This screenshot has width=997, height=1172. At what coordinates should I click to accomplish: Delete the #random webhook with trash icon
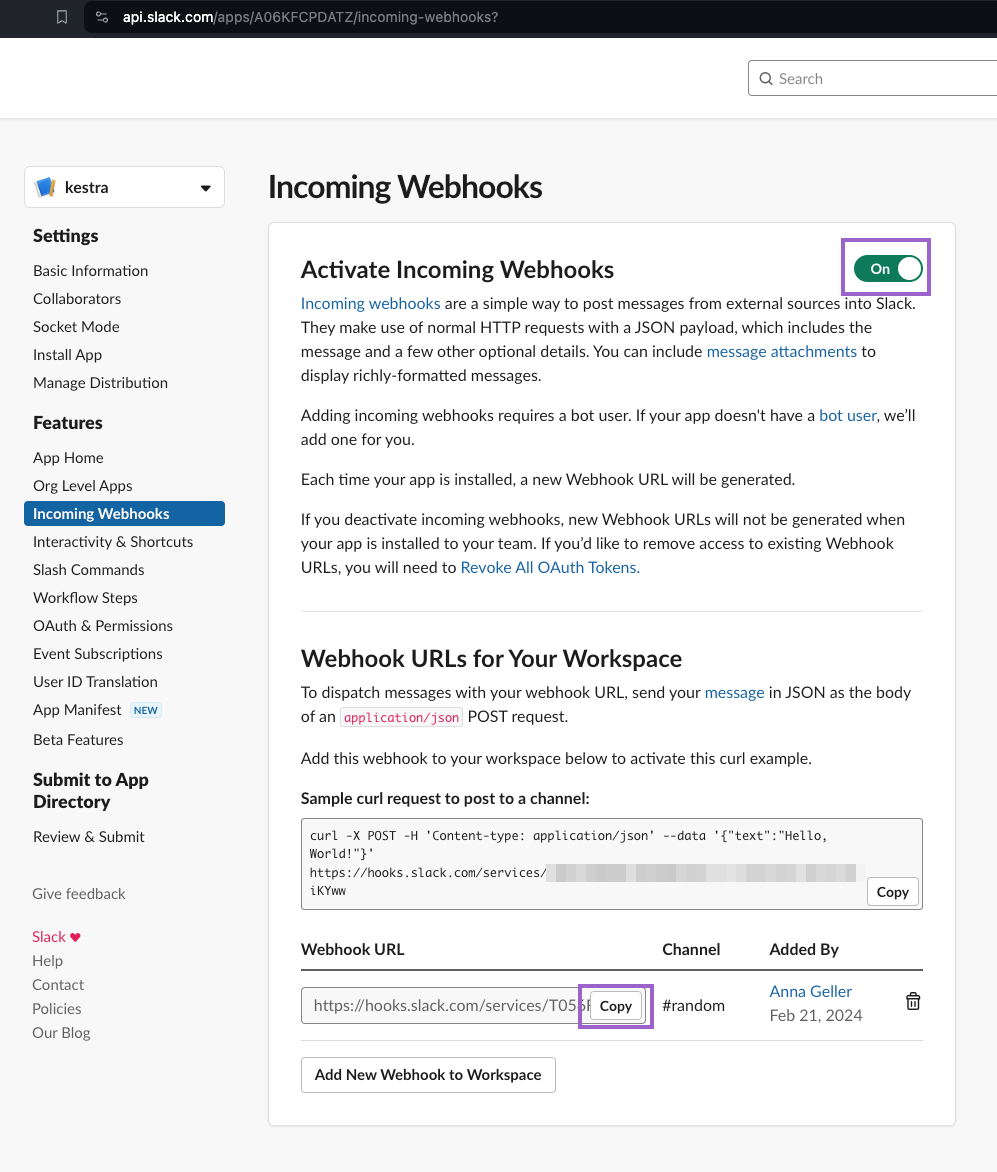(x=913, y=1001)
